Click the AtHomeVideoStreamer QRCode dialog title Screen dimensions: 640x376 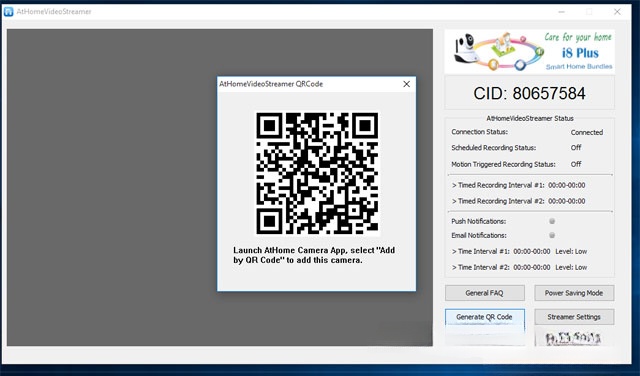coord(271,84)
